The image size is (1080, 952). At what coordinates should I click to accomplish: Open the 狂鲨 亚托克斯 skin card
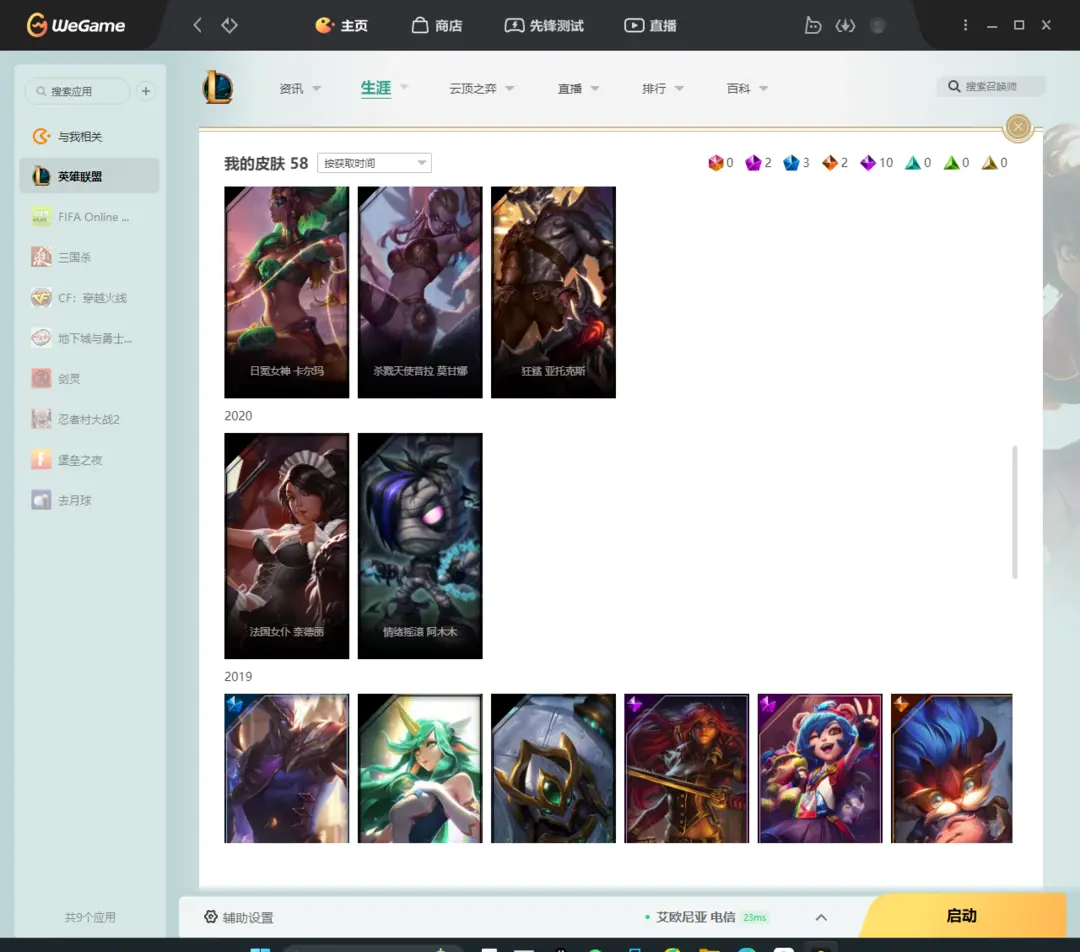coord(553,292)
